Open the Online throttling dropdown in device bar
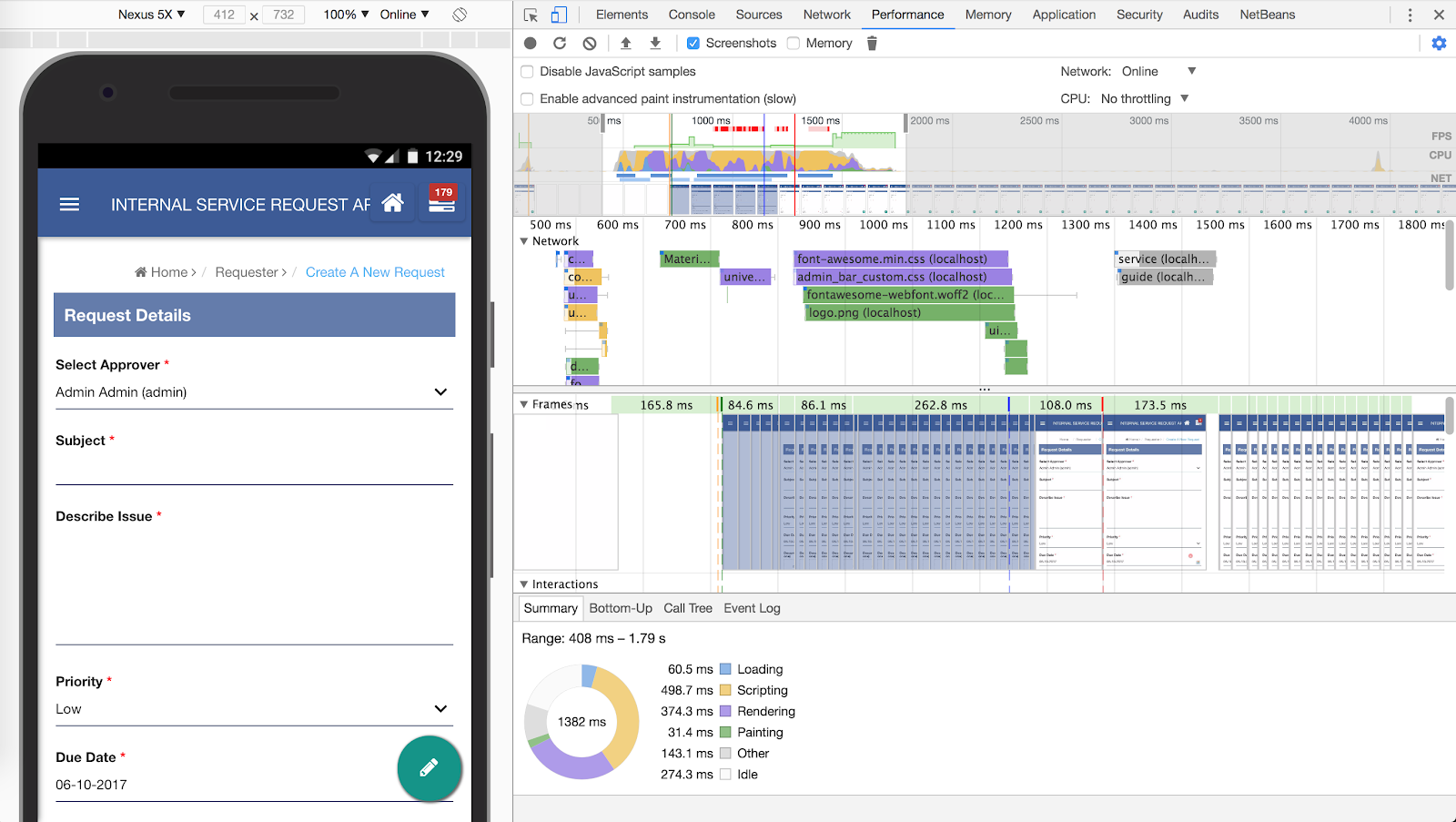 [404, 15]
